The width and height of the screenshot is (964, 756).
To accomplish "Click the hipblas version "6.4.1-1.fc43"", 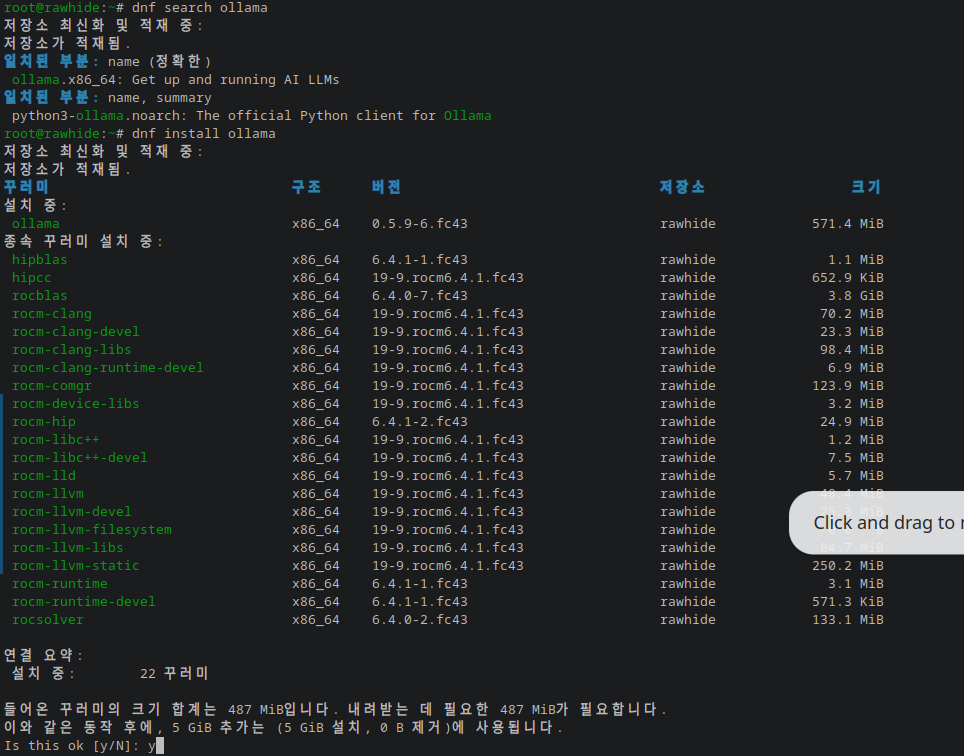I will tap(420, 259).
